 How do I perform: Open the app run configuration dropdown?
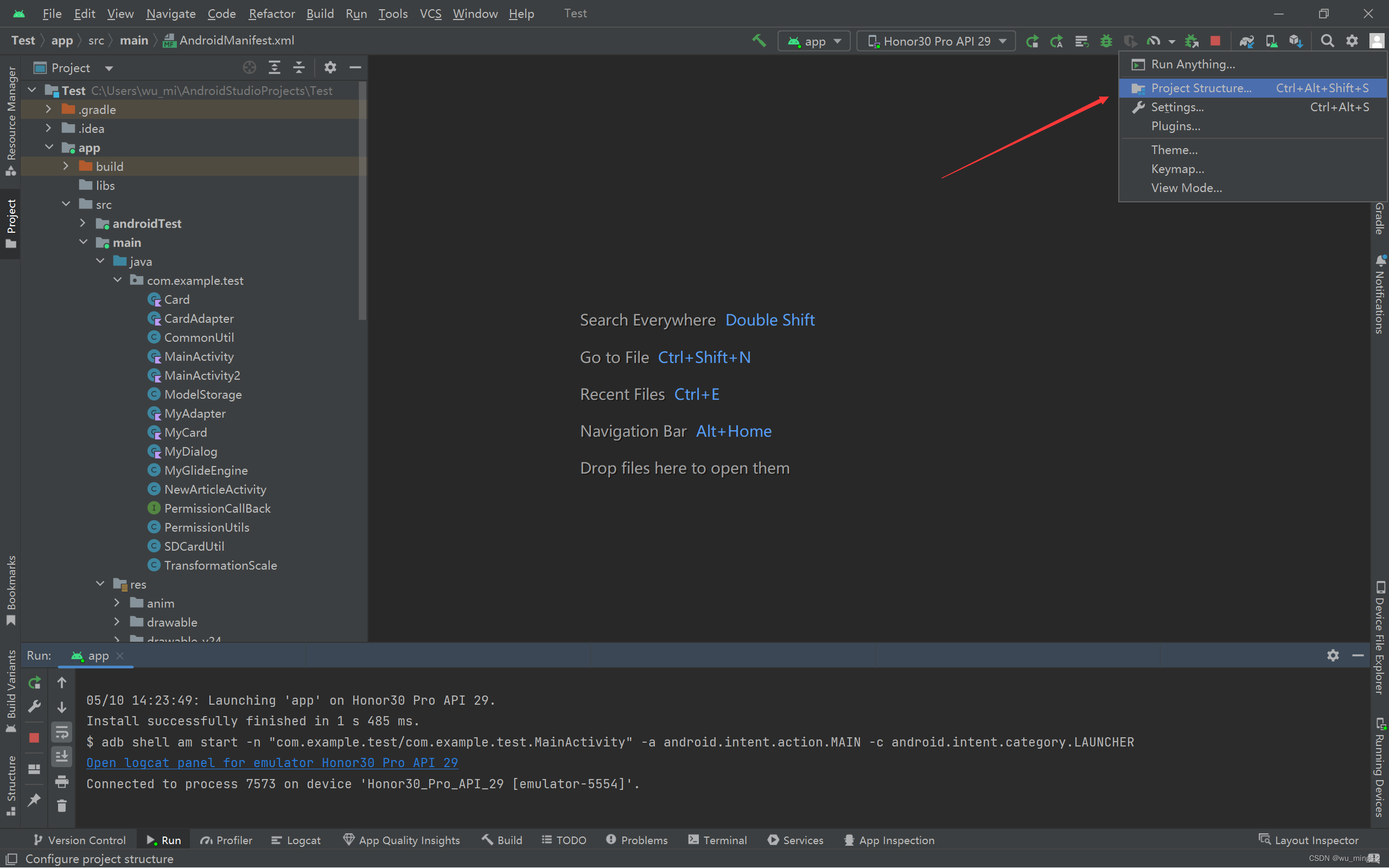coord(813,41)
